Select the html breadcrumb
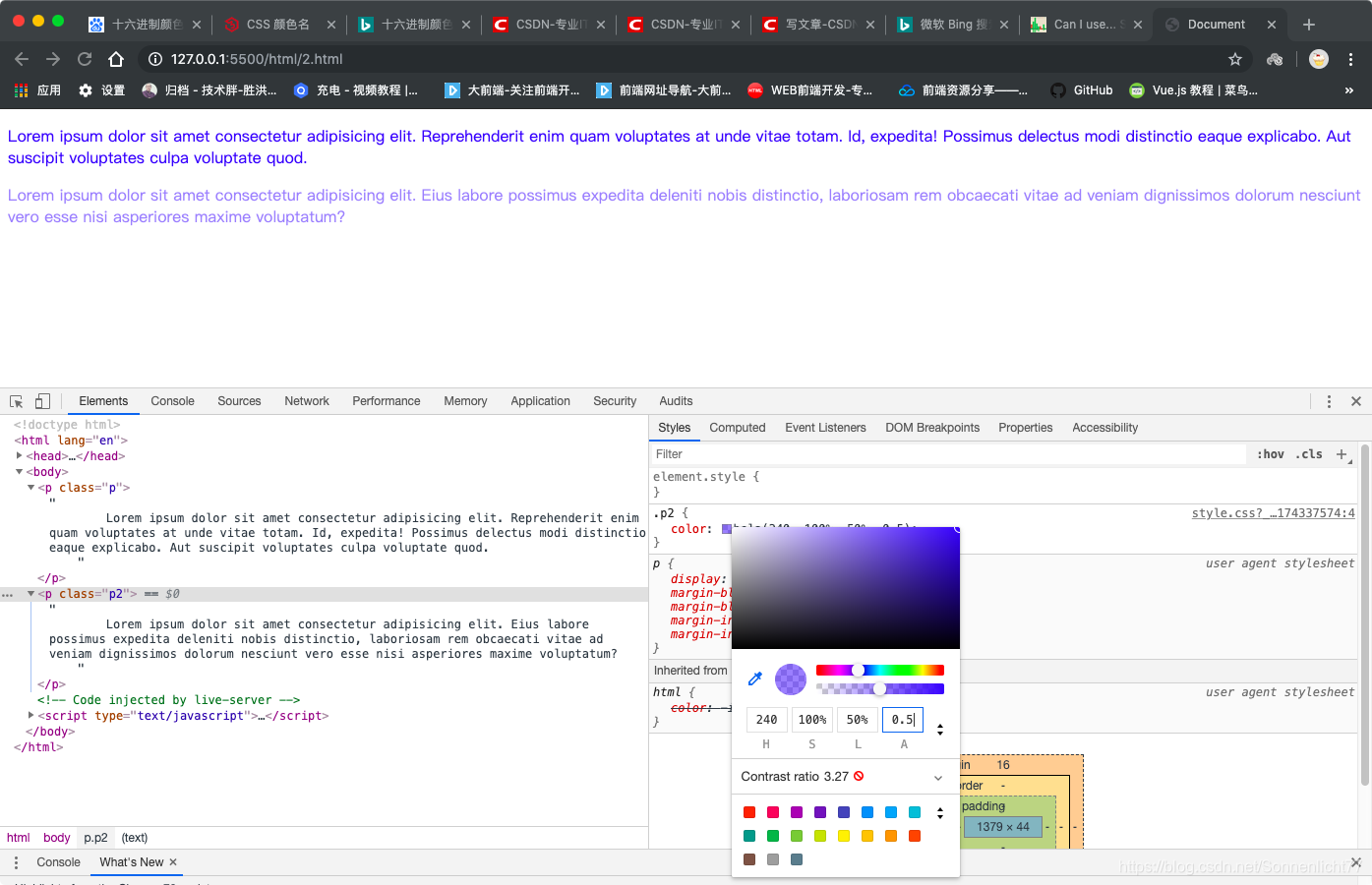Image resolution: width=1372 pixels, height=885 pixels. point(19,838)
